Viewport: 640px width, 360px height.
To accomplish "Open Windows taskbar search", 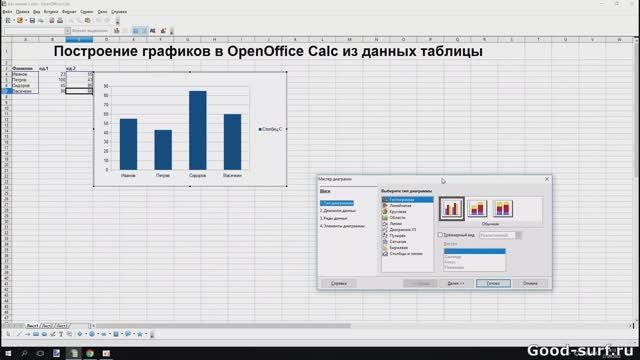I will pyautogui.click(x=24, y=353).
